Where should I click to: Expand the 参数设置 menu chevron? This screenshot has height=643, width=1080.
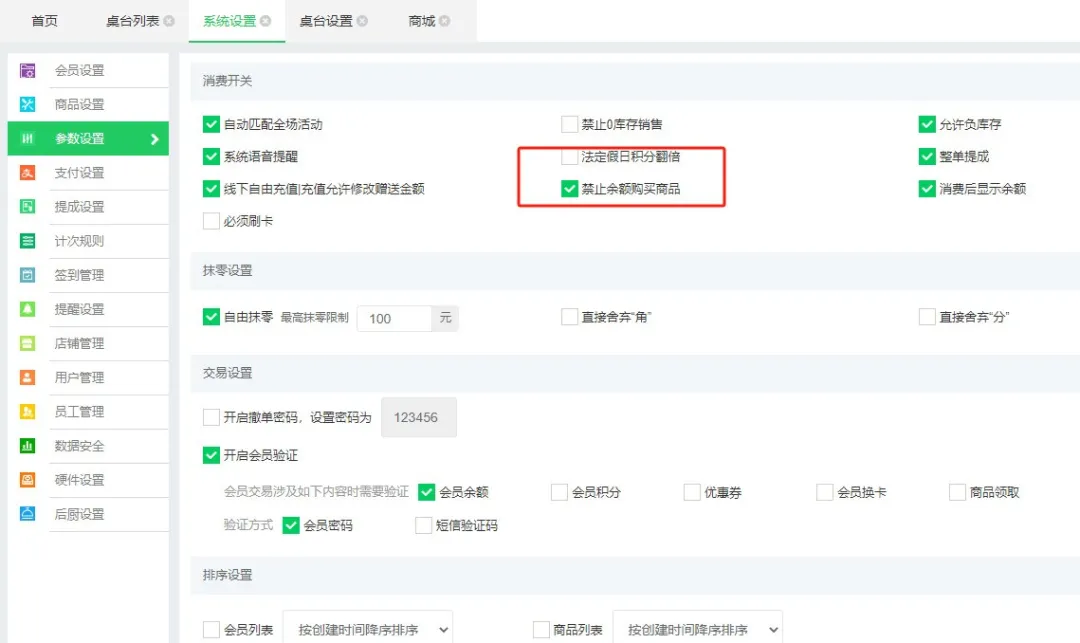153,138
